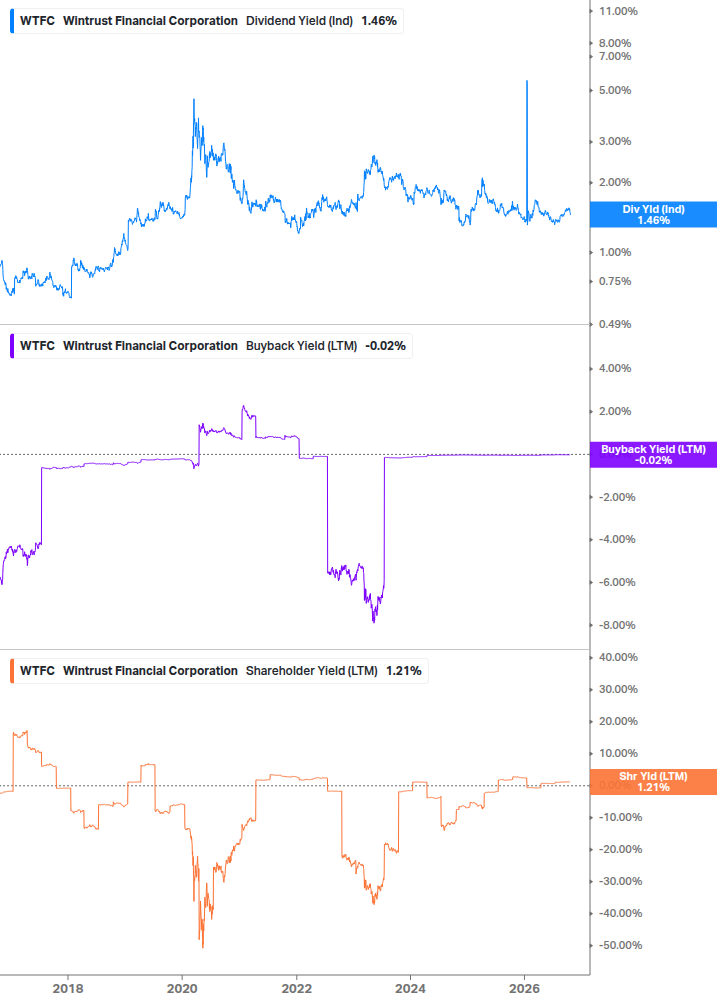
Task: Click the Buyback Yield (LTM) legend label
Action: click(x=302, y=346)
